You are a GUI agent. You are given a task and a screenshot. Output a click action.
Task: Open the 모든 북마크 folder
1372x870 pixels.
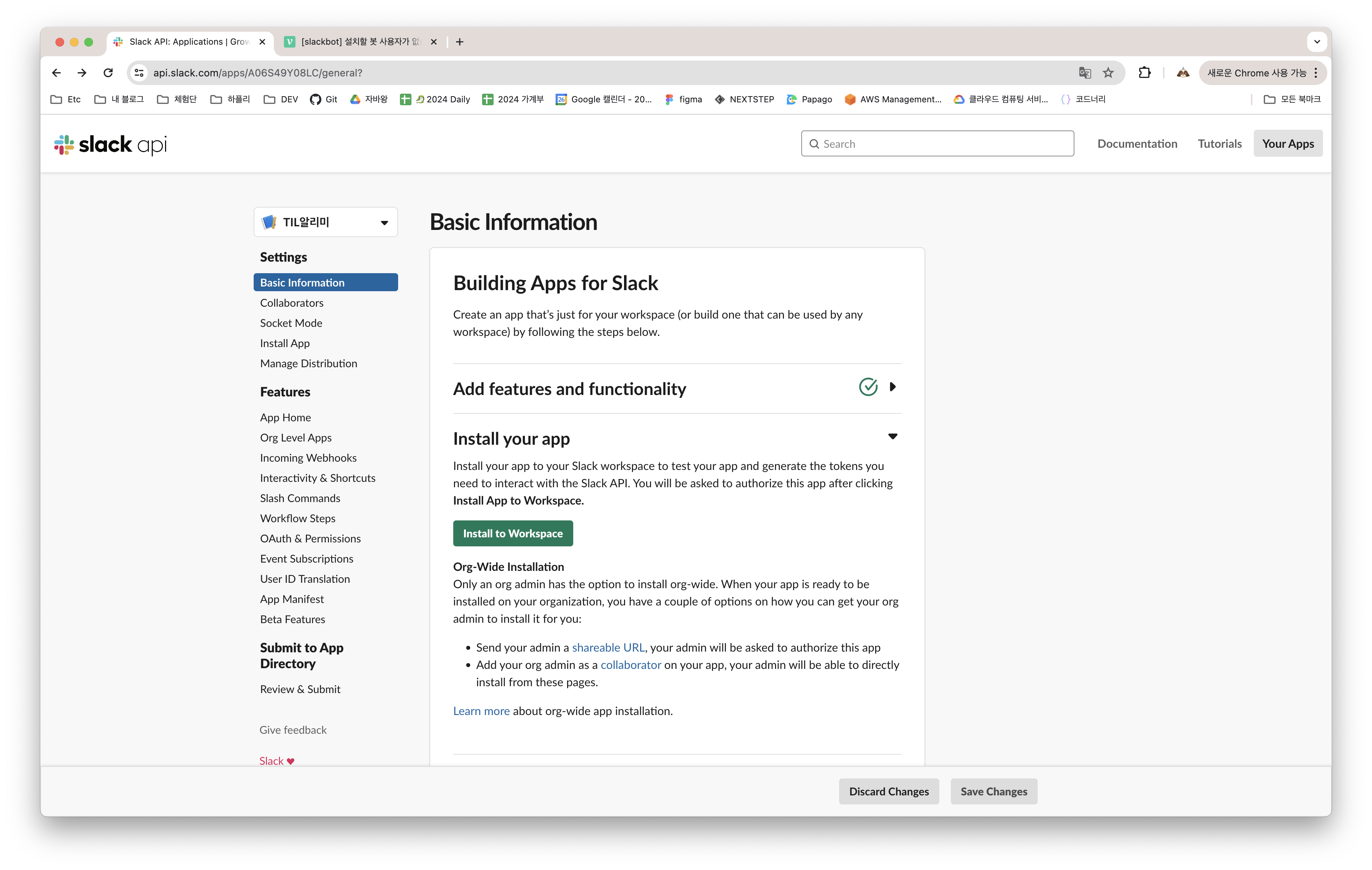pyautogui.click(x=1292, y=99)
